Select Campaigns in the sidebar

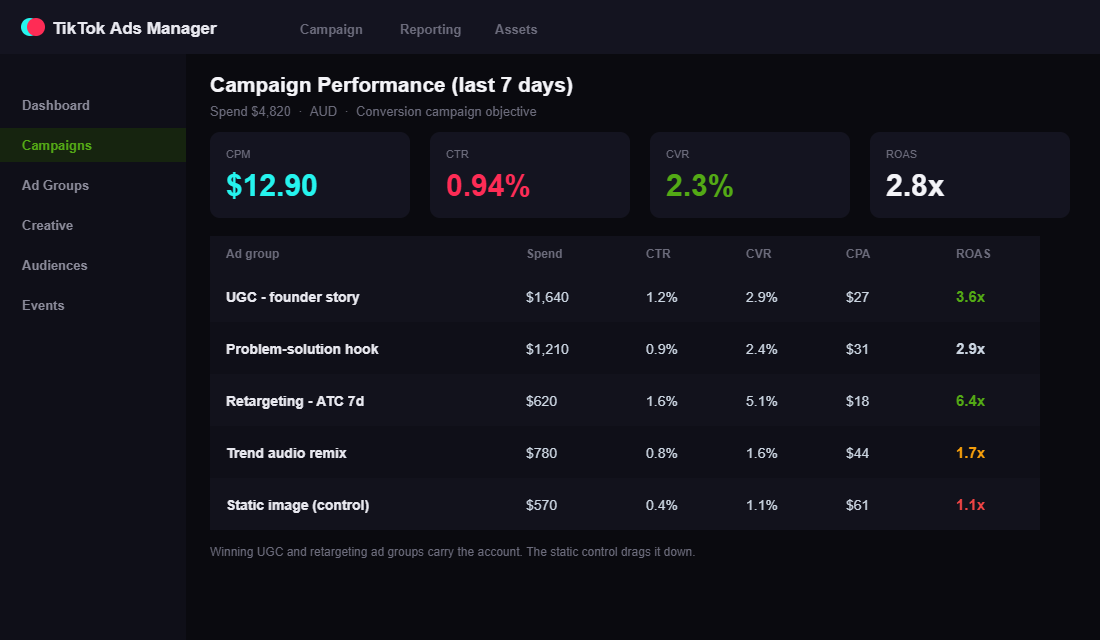pos(93,145)
